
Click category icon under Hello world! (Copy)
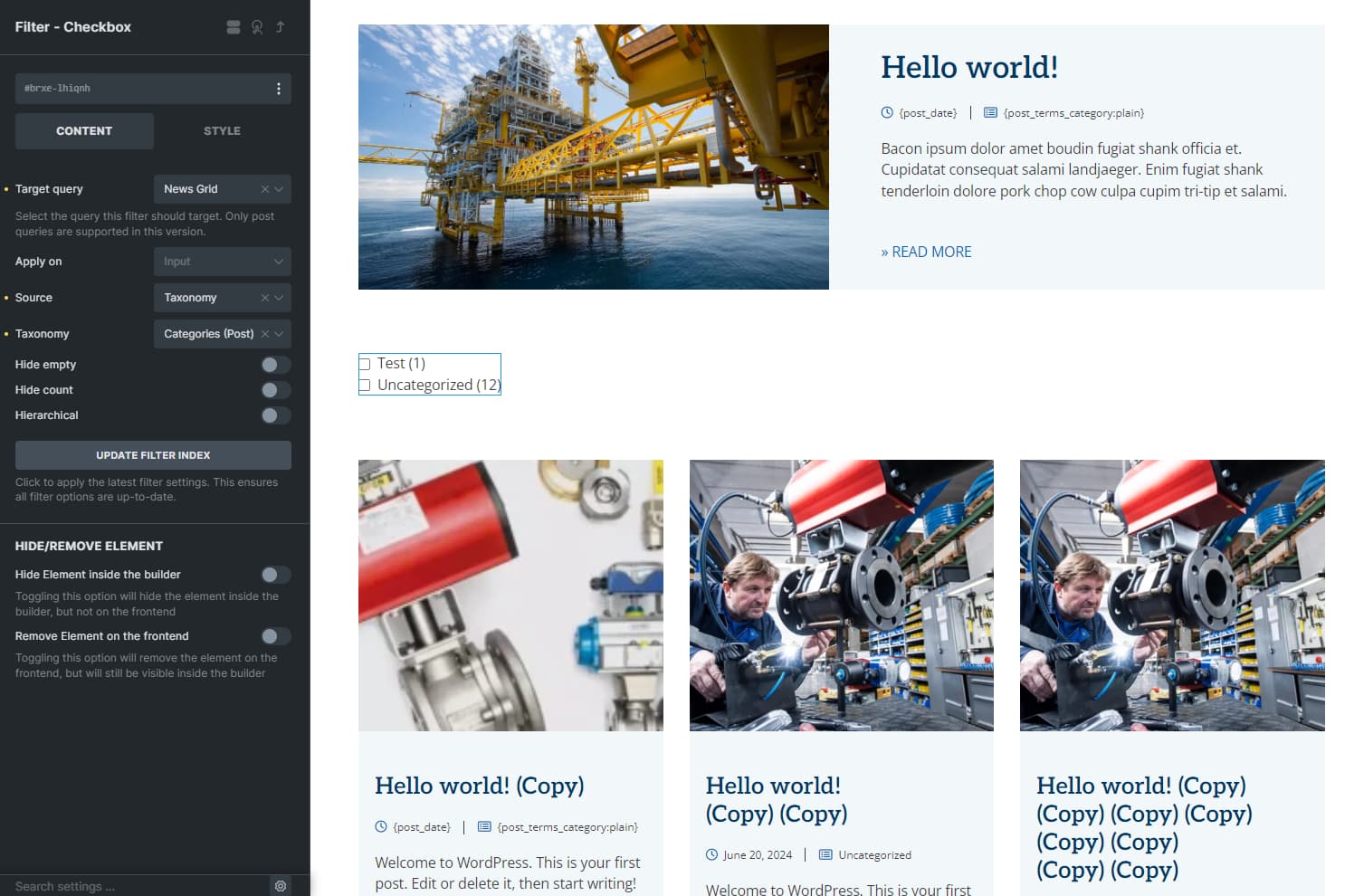point(484,826)
